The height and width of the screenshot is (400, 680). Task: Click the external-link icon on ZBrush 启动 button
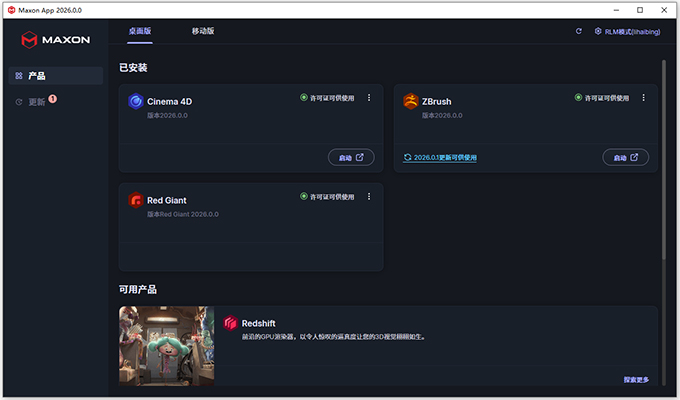point(634,157)
